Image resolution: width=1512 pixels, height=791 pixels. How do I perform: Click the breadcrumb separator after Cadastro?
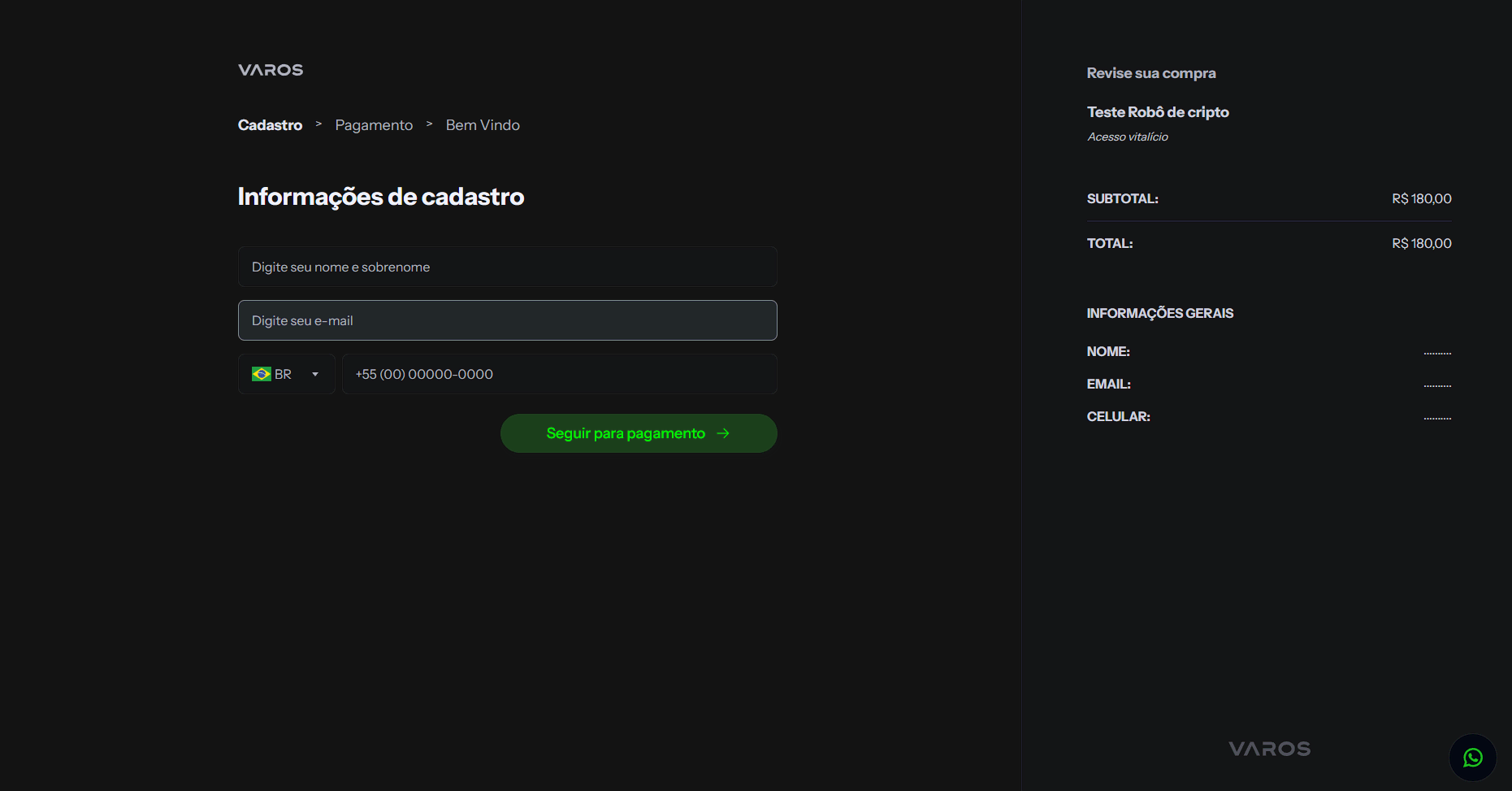click(x=318, y=124)
